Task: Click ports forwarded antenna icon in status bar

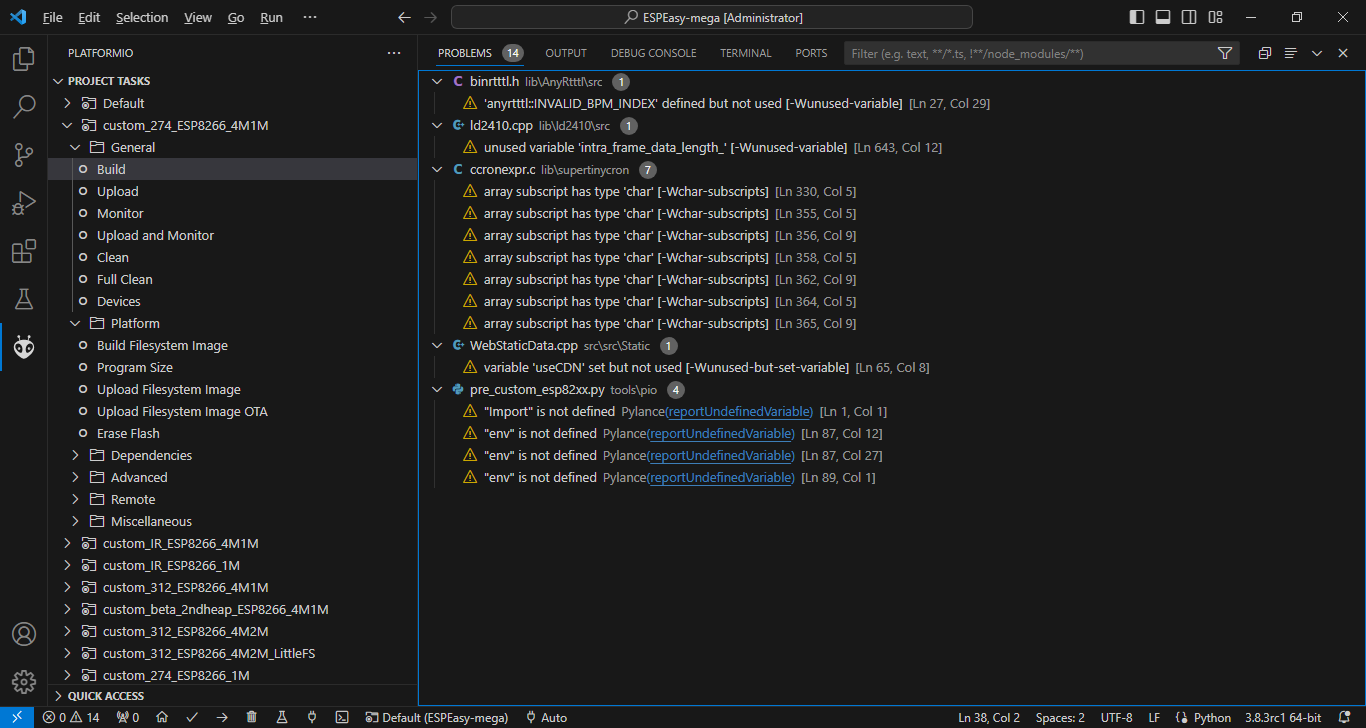Action: (x=128, y=717)
